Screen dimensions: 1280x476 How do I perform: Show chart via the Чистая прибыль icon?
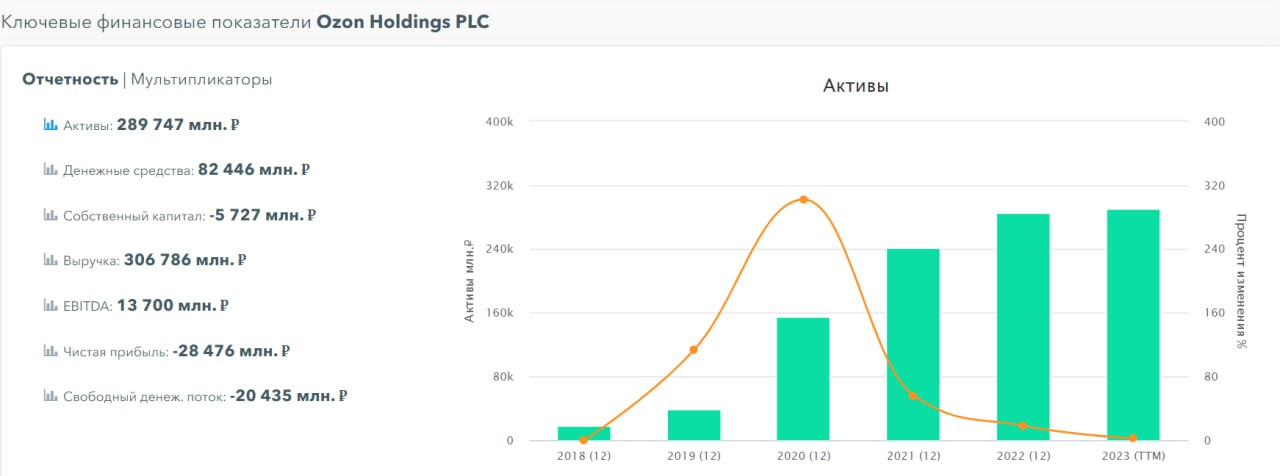(x=51, y=351)
